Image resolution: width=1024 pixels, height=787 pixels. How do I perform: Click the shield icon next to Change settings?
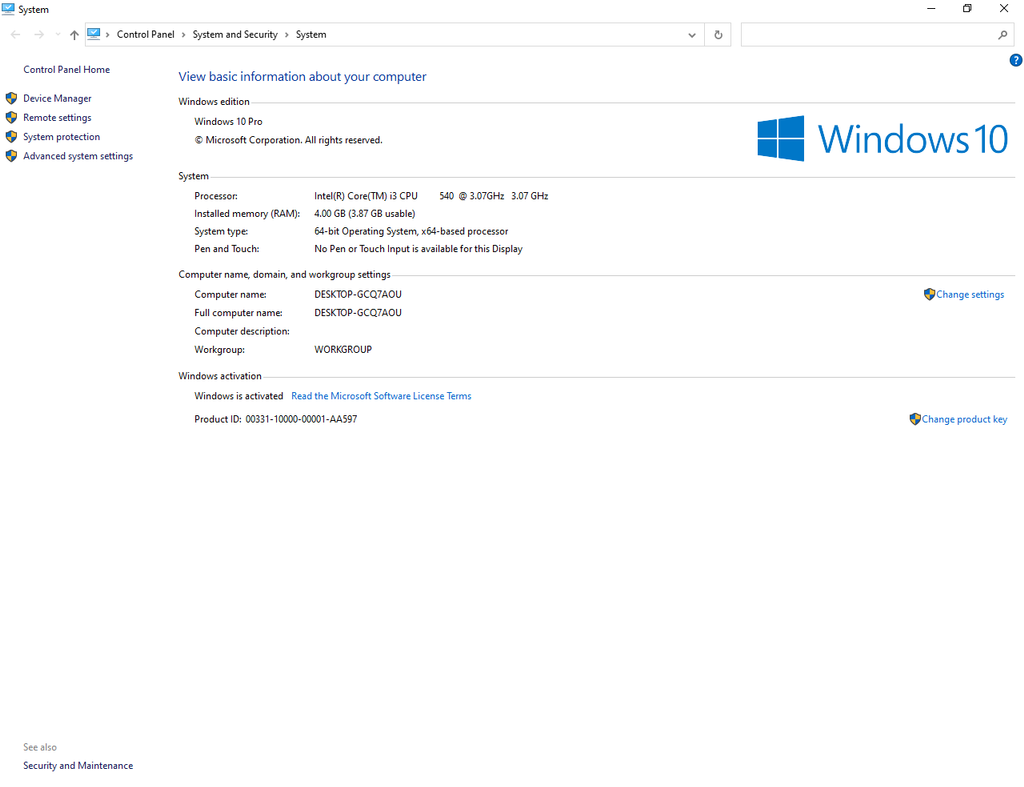929,295
